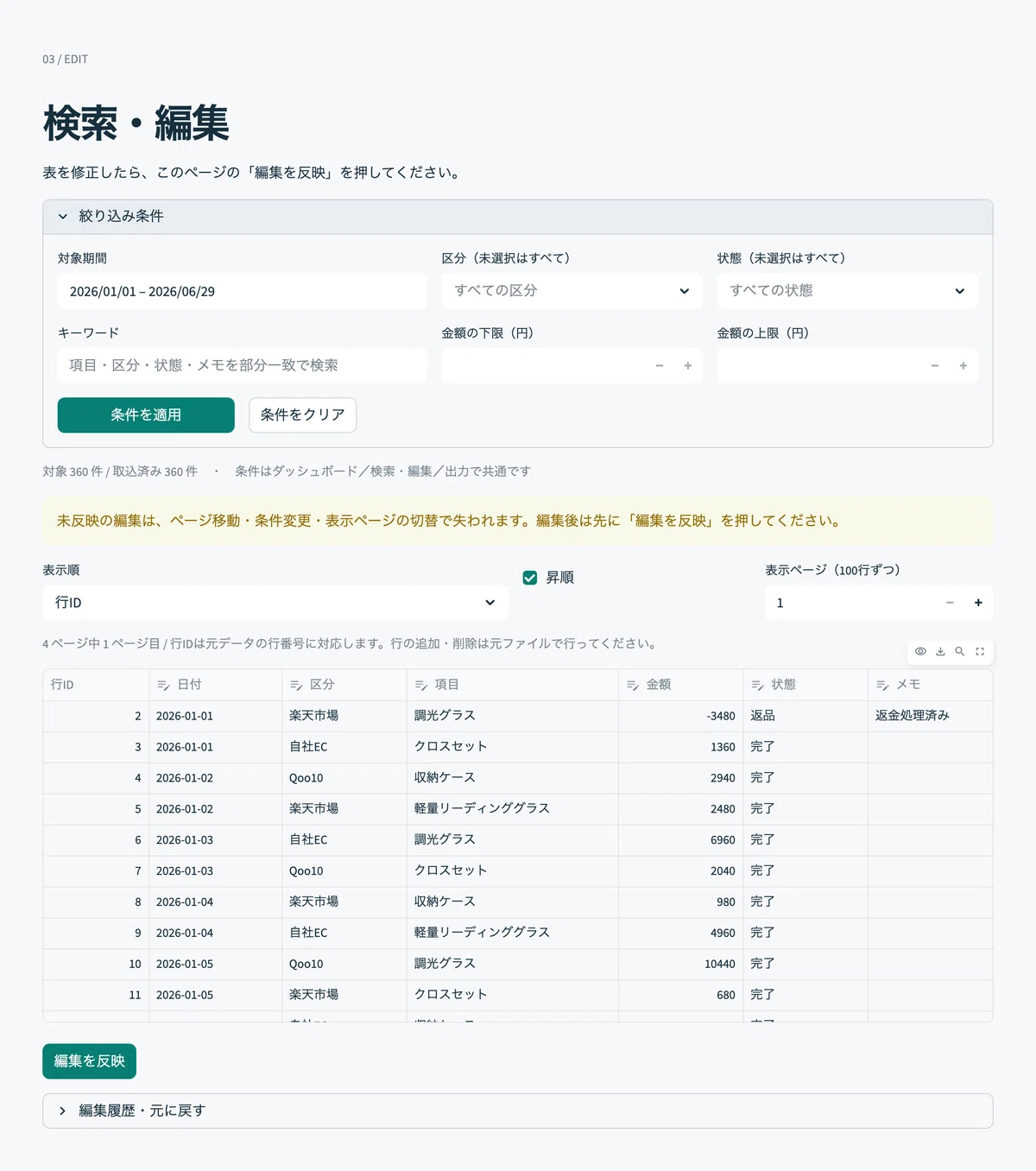The image size is (1036, 1171).
Task: Sort by 状態 column header
Action: tap(805, 685)
